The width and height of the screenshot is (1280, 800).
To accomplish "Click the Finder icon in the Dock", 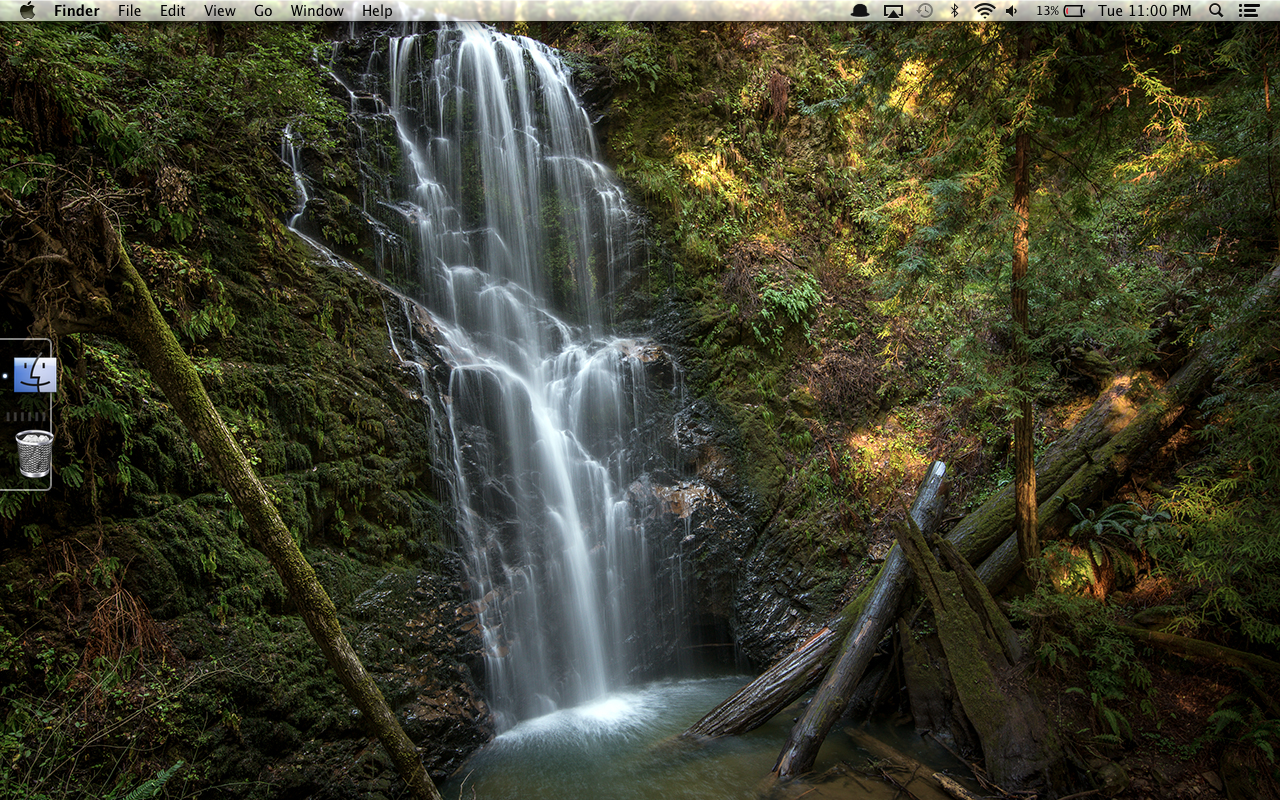I will (x=35, y=375).
